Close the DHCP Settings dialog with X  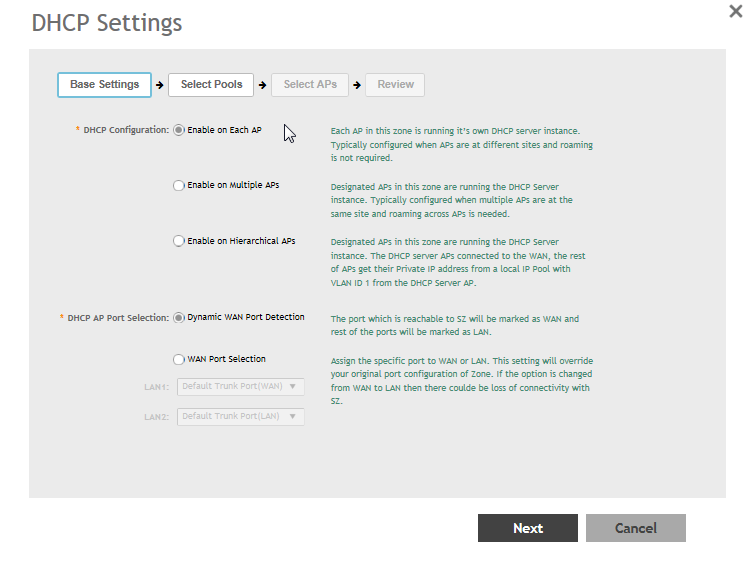(x=735, y=10)
